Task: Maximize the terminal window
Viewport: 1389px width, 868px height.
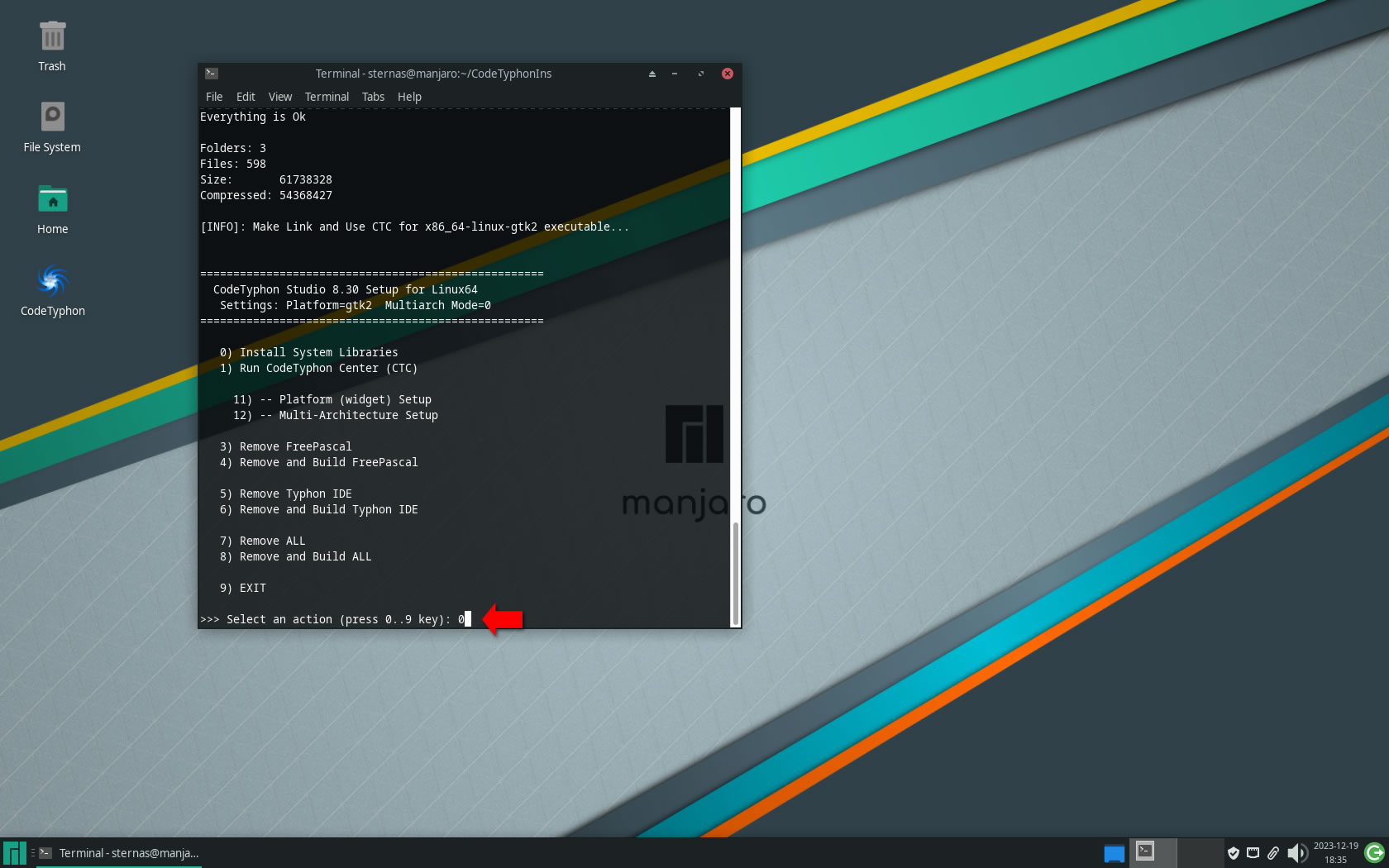Action: (700, 74)
